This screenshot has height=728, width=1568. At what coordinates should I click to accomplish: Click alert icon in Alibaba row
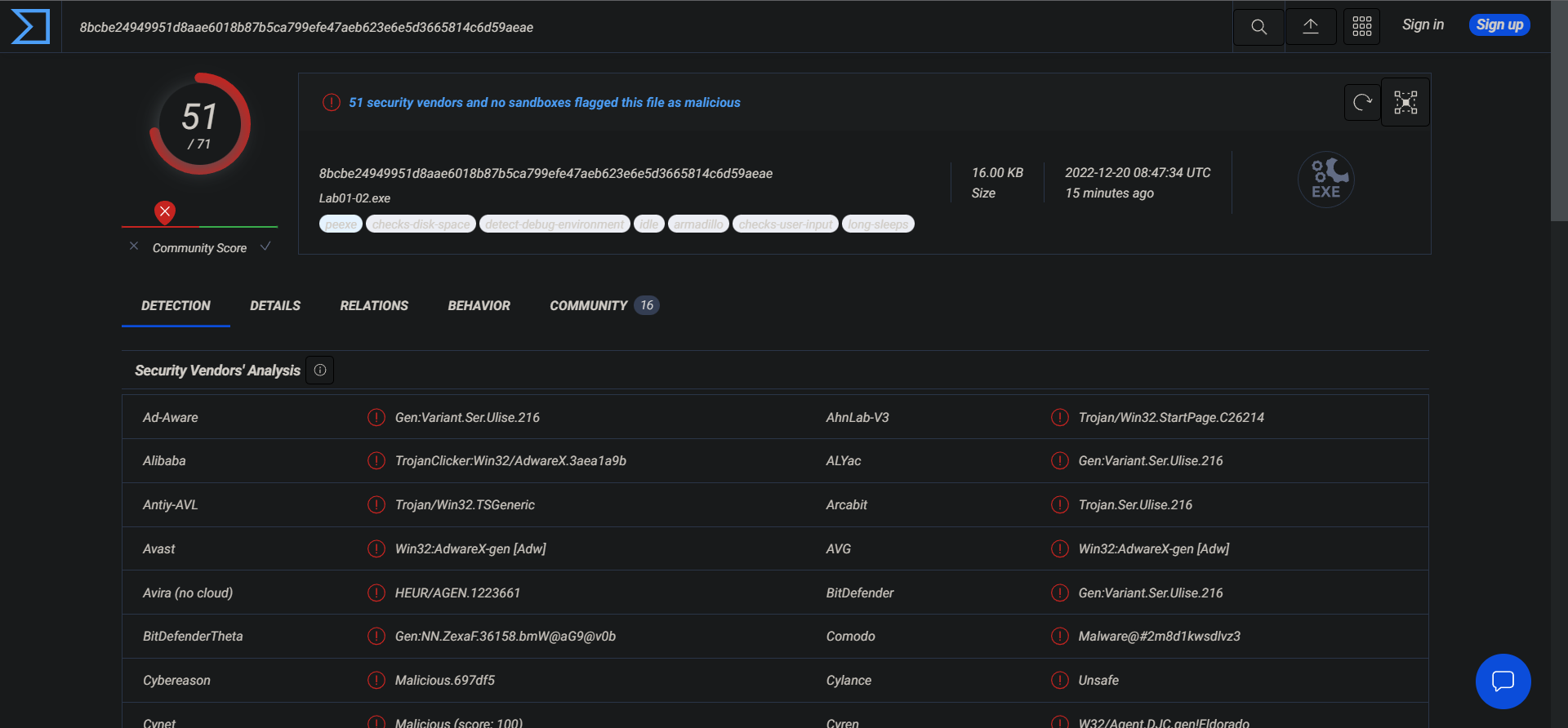[x=376, y=460]
